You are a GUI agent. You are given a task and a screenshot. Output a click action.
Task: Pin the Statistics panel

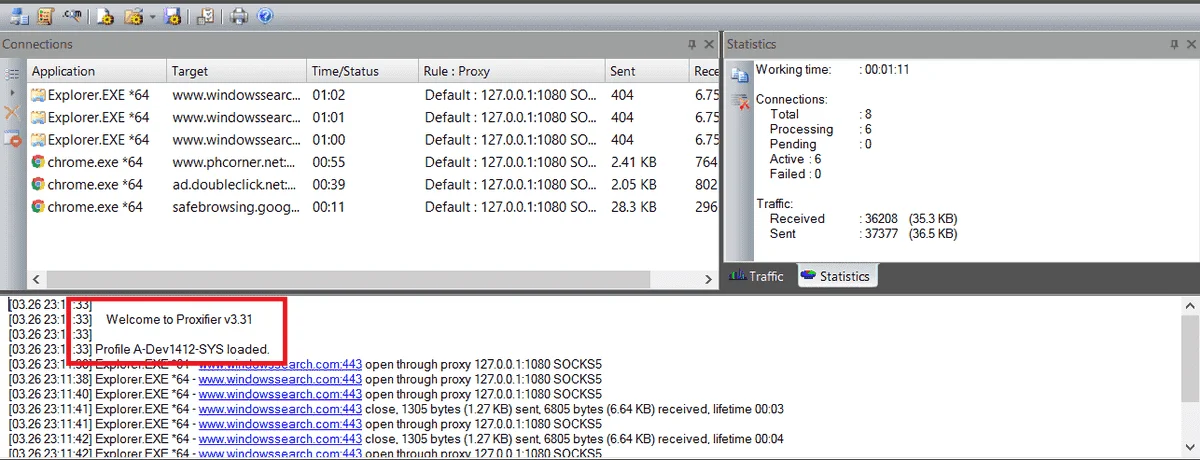click(x=1174, y=44)
